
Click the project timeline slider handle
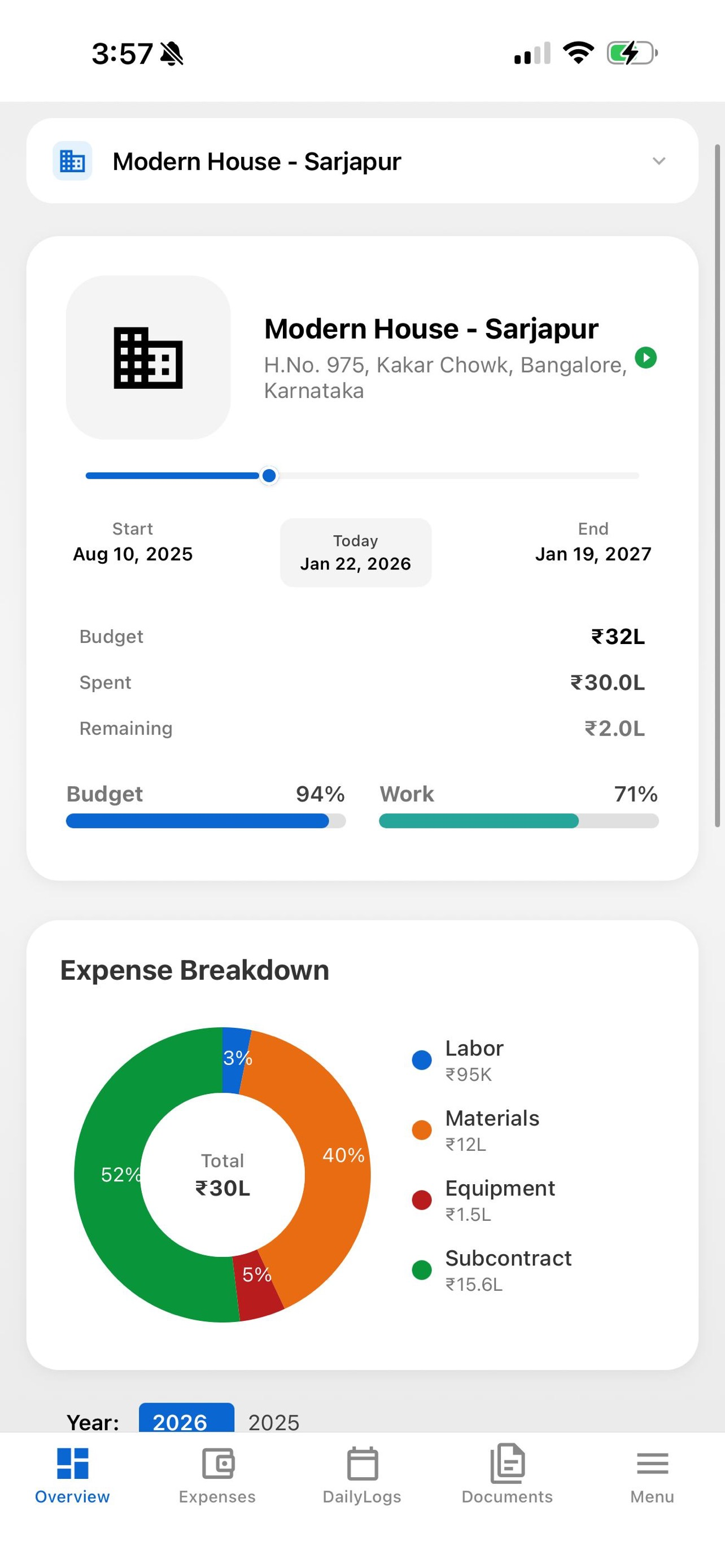click(268, 475)
